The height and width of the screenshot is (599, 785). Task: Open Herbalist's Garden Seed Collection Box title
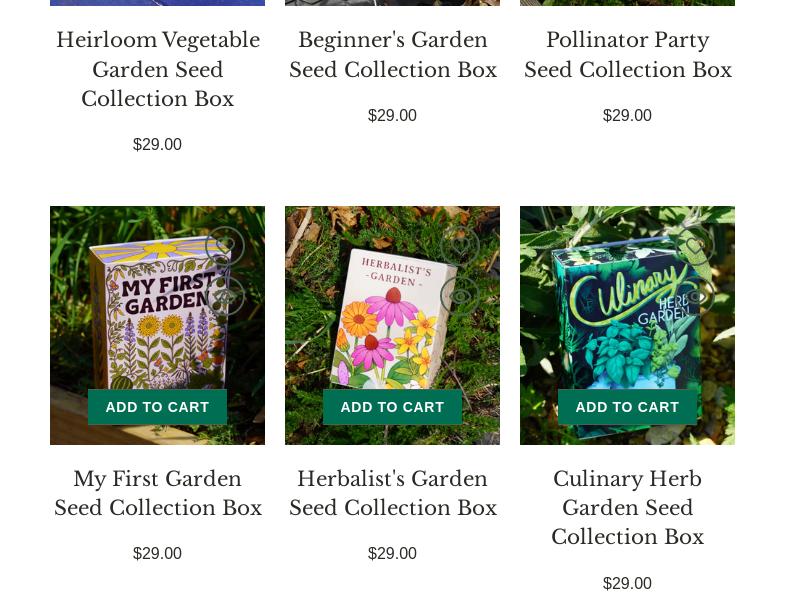point(392,493)
